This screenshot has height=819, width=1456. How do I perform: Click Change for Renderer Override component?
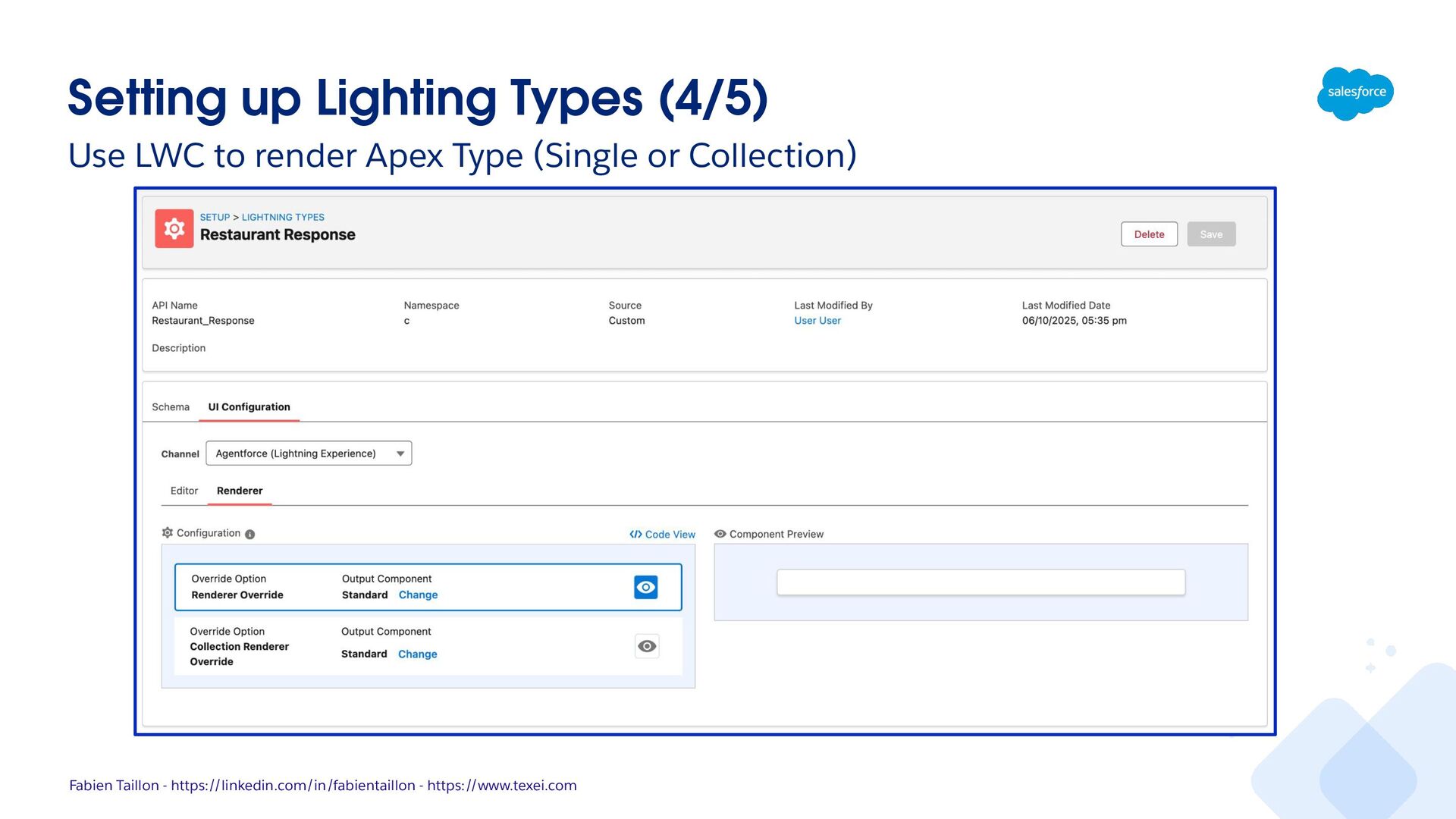[418, 595]
